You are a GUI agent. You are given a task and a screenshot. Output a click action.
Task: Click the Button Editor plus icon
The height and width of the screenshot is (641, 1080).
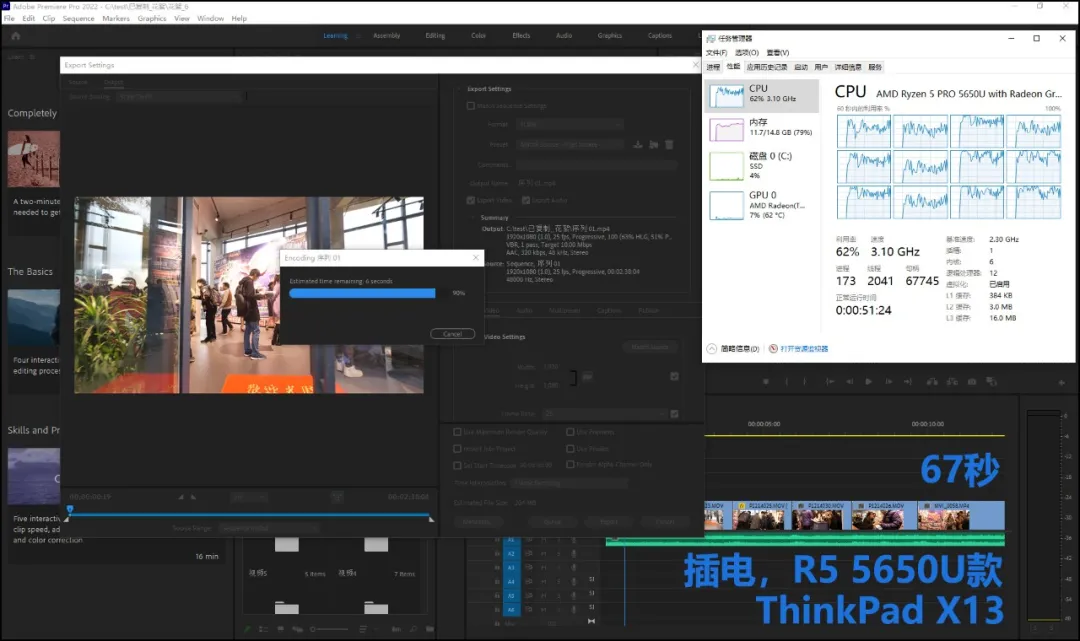[x=1061, y=382]
